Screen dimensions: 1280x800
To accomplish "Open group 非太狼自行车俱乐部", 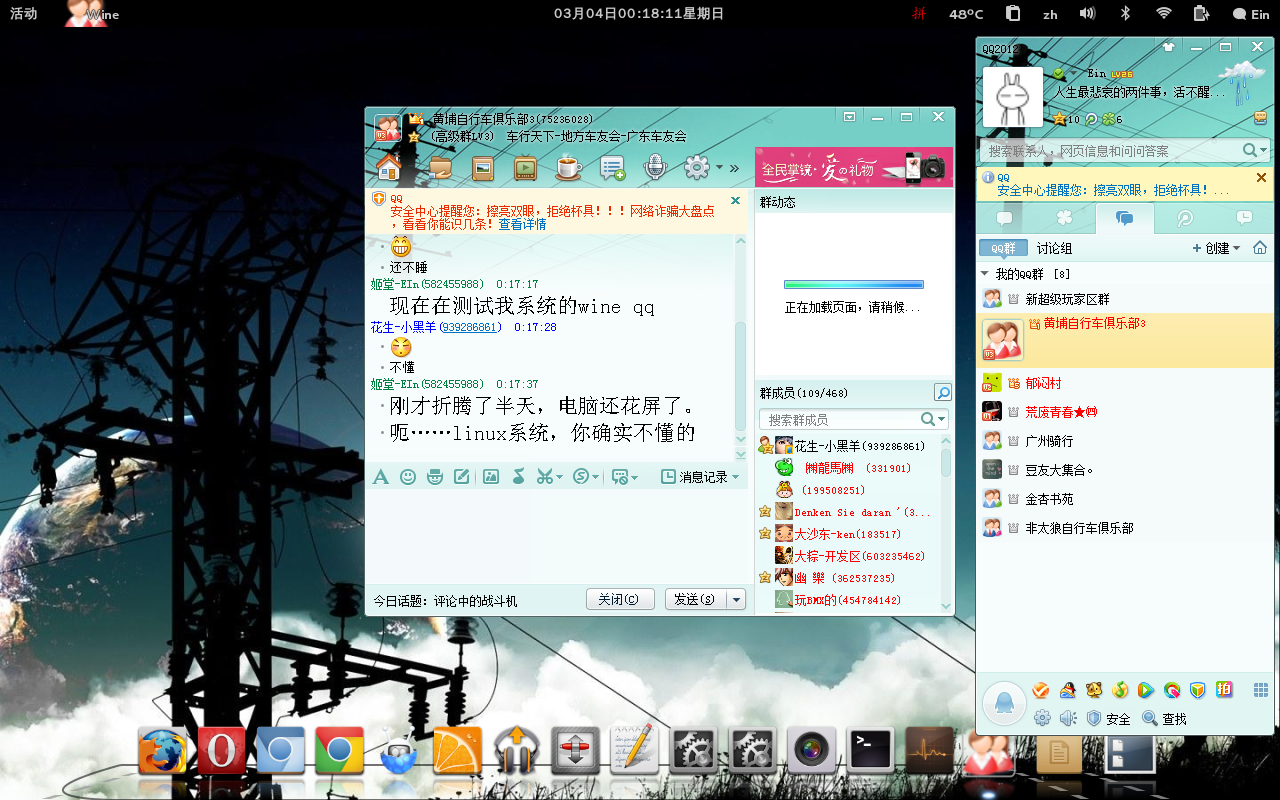I will [x=1125, y=528].
